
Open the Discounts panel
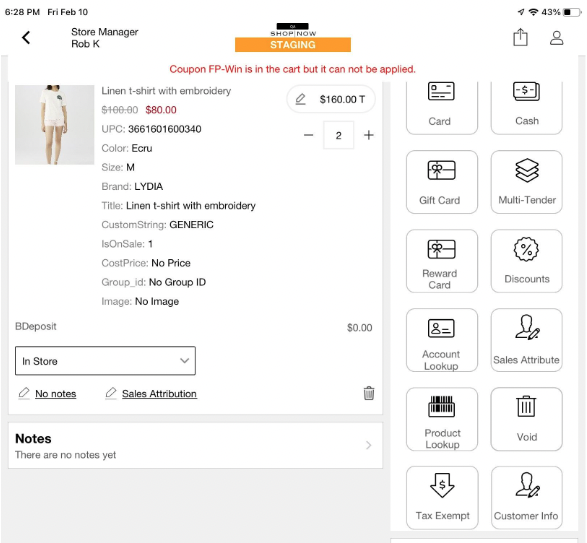(x=526, y=261)
